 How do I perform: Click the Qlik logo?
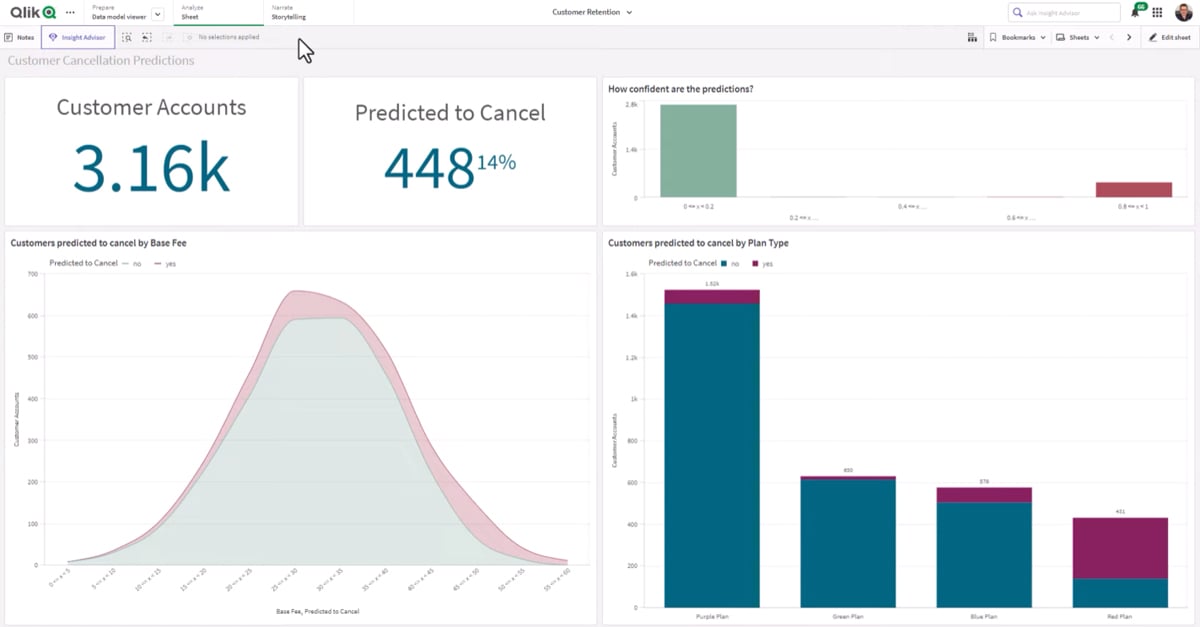pos(32,12)
